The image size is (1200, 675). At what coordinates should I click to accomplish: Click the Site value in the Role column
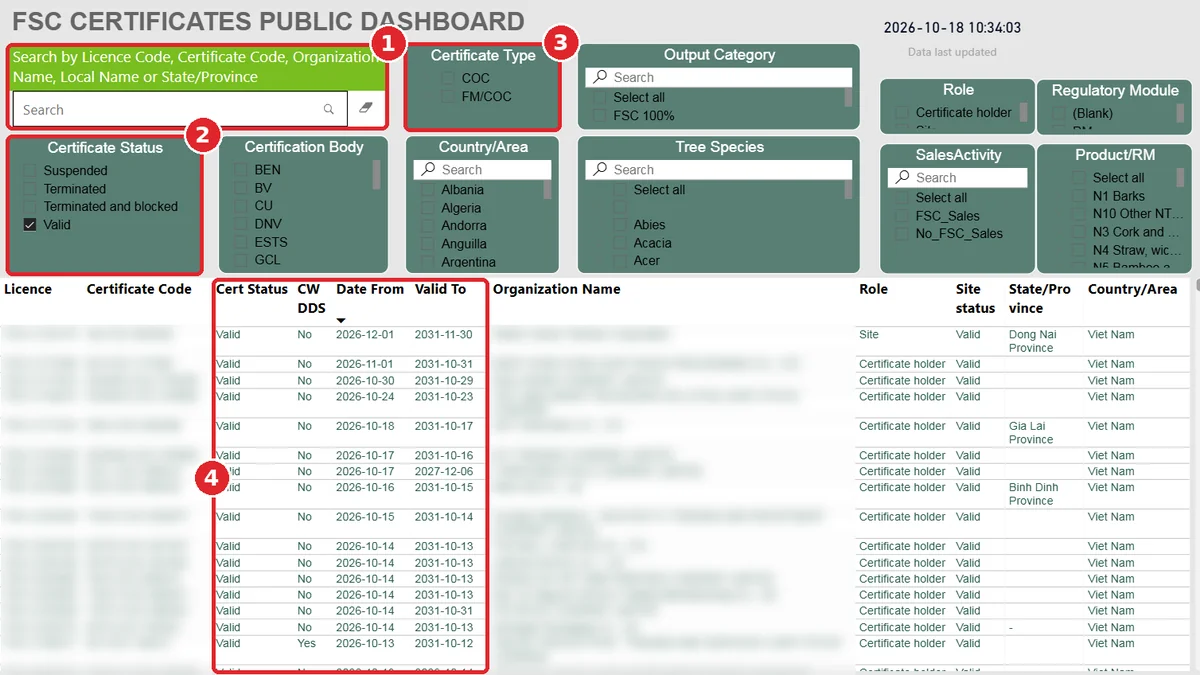(x=869, y=335)
